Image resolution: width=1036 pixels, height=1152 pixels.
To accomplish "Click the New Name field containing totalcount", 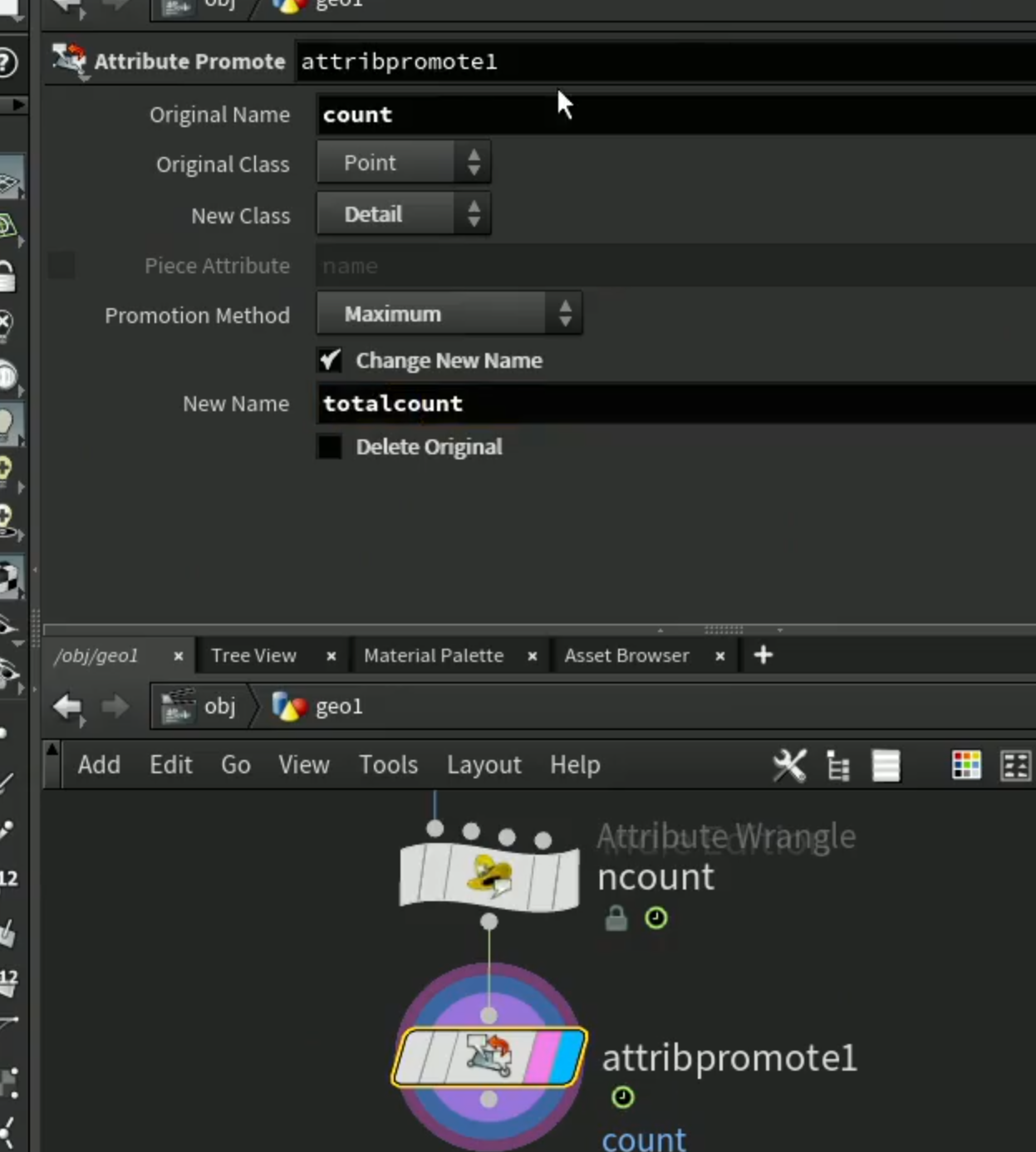I will pos(676,404).
